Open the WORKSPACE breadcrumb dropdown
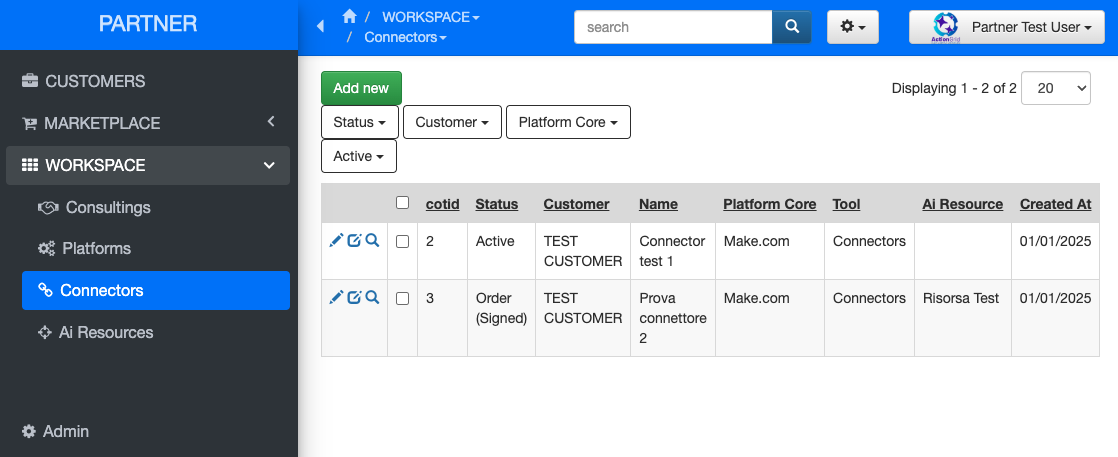Image resolution: width=1118 pixels, height=457 pixels. [x=431, y=16]
